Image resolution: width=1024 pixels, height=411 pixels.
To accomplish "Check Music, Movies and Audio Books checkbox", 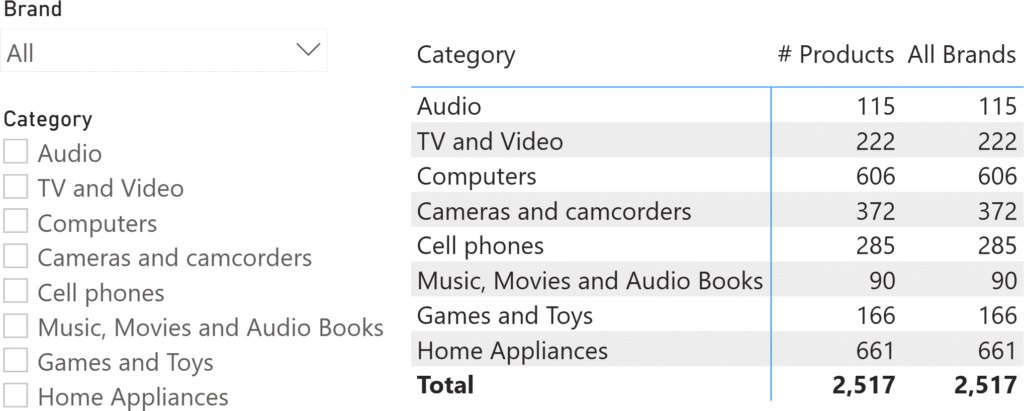I will [16, 327].
